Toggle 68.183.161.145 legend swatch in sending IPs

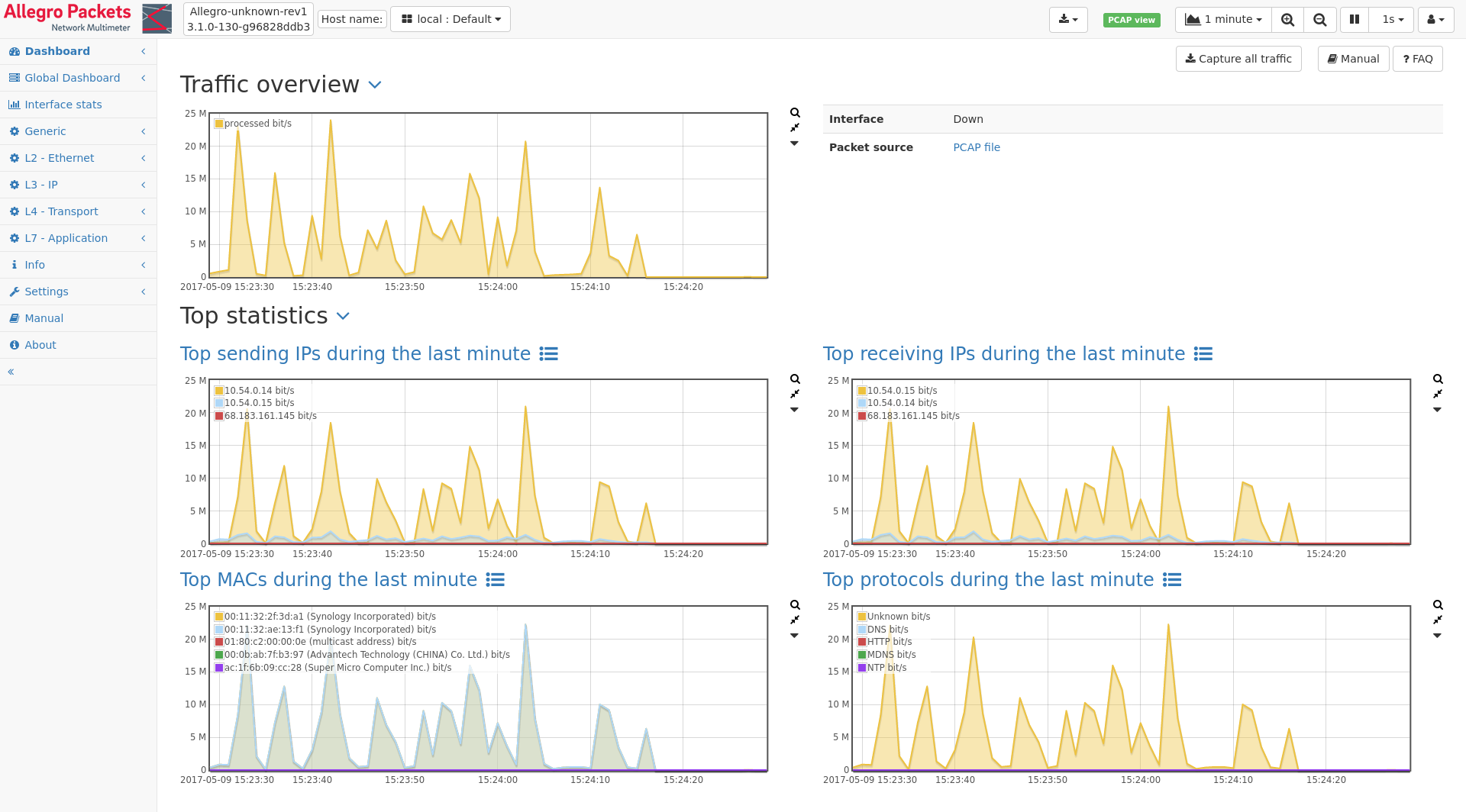219,416
